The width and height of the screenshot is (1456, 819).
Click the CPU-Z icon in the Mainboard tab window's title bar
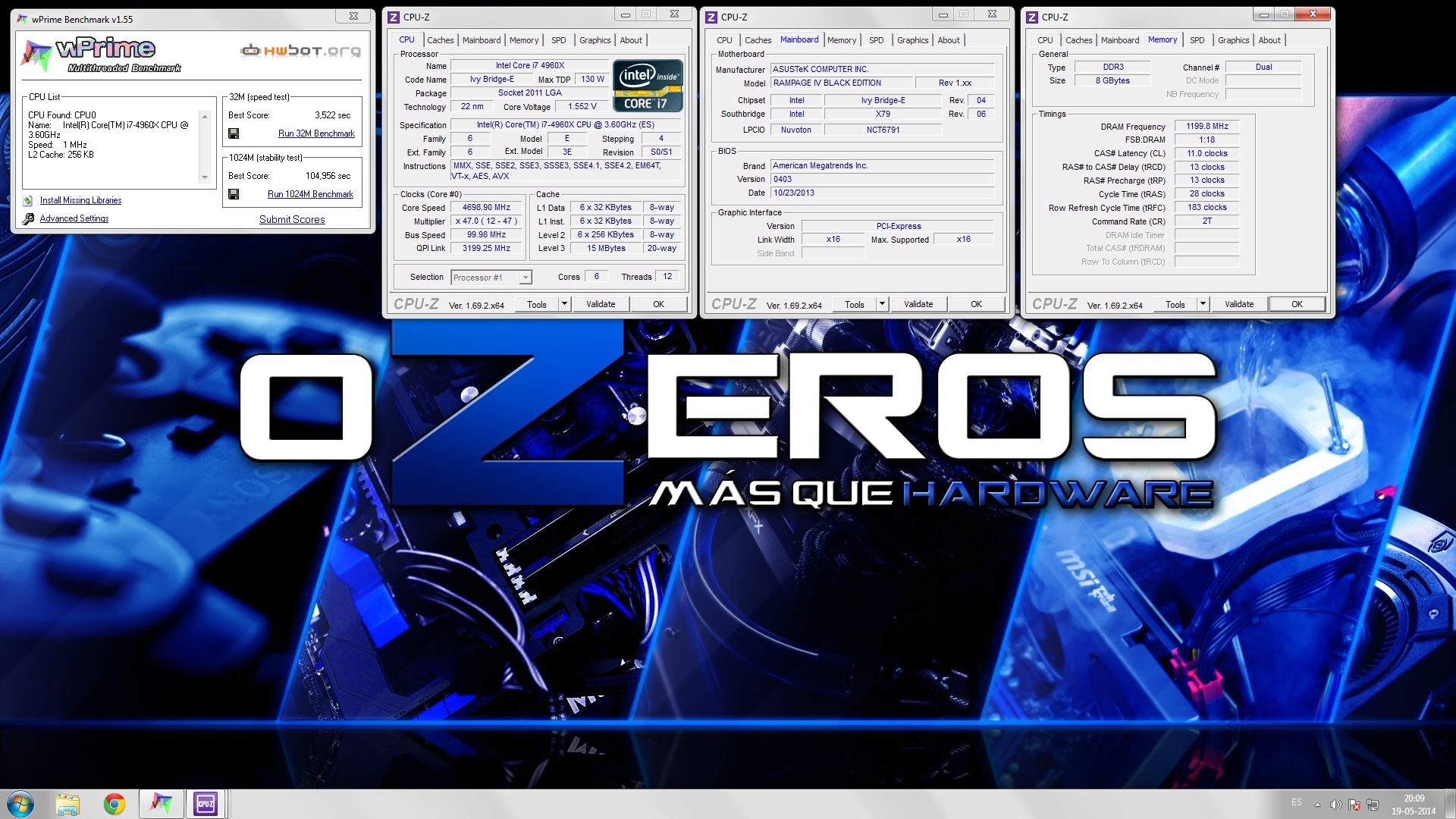coord(711,17)
